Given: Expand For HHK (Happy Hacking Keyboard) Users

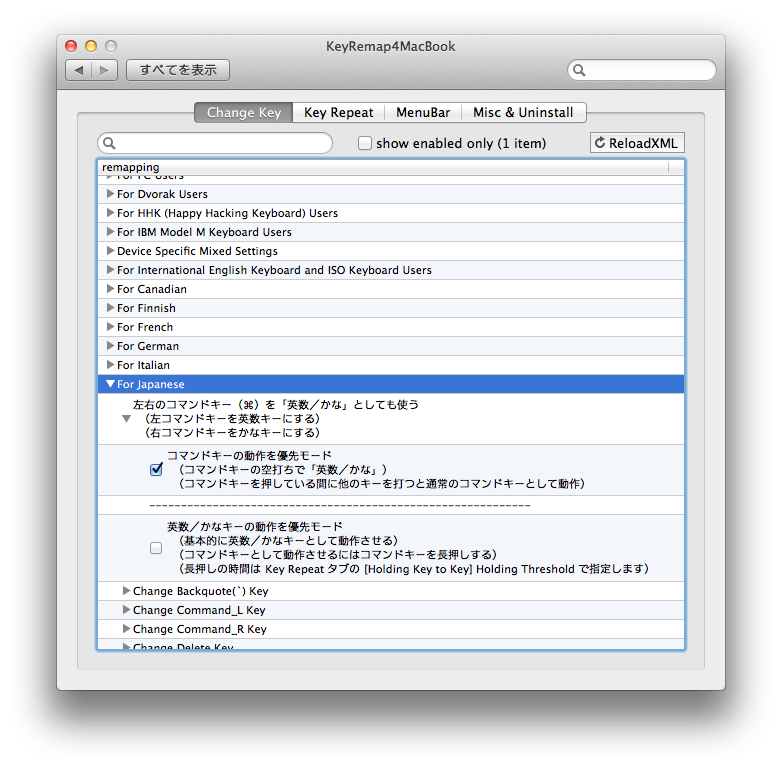Looking at the screenshot, I should pos(111,212).
